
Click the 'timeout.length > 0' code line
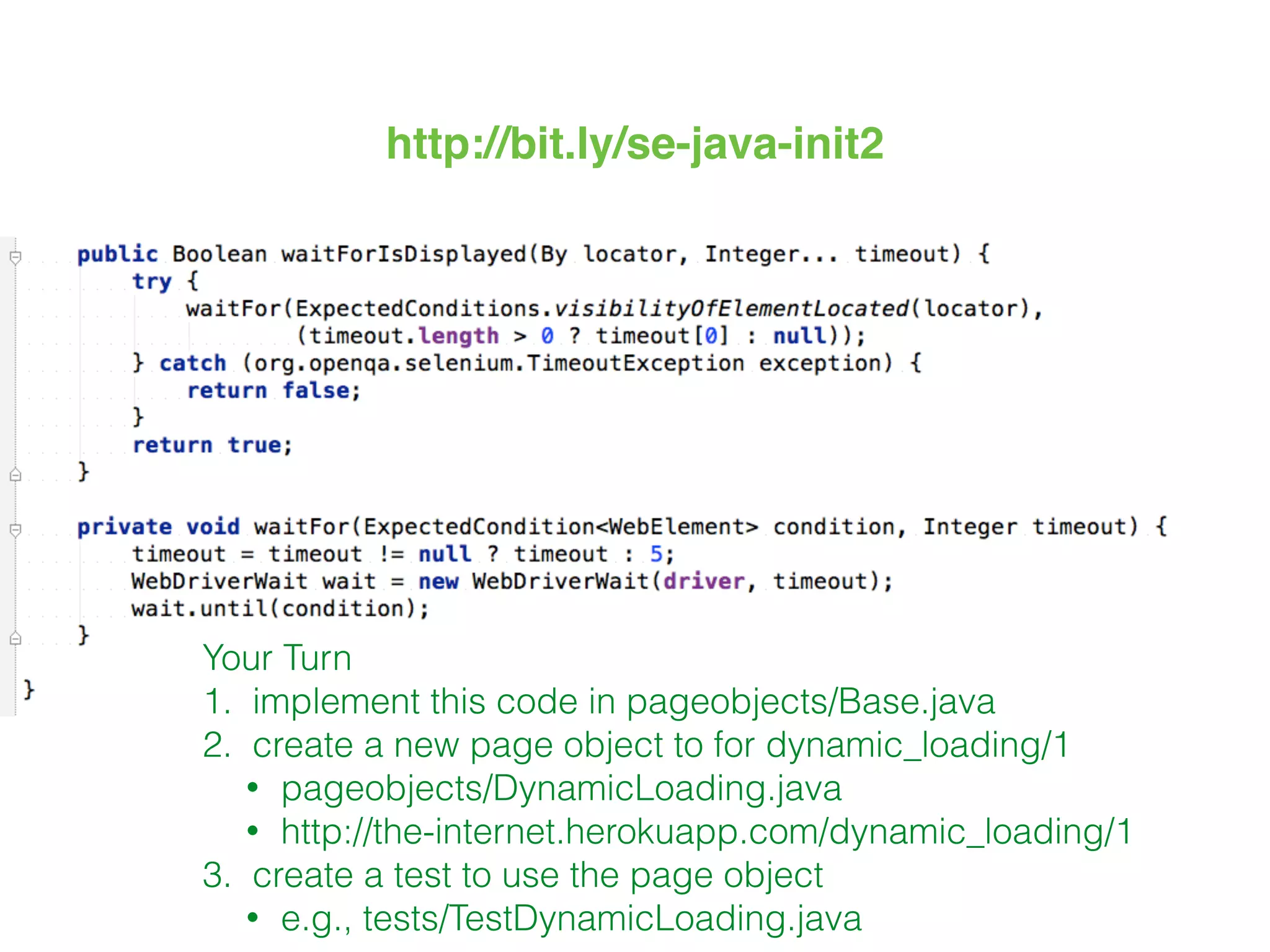point(581,336)
